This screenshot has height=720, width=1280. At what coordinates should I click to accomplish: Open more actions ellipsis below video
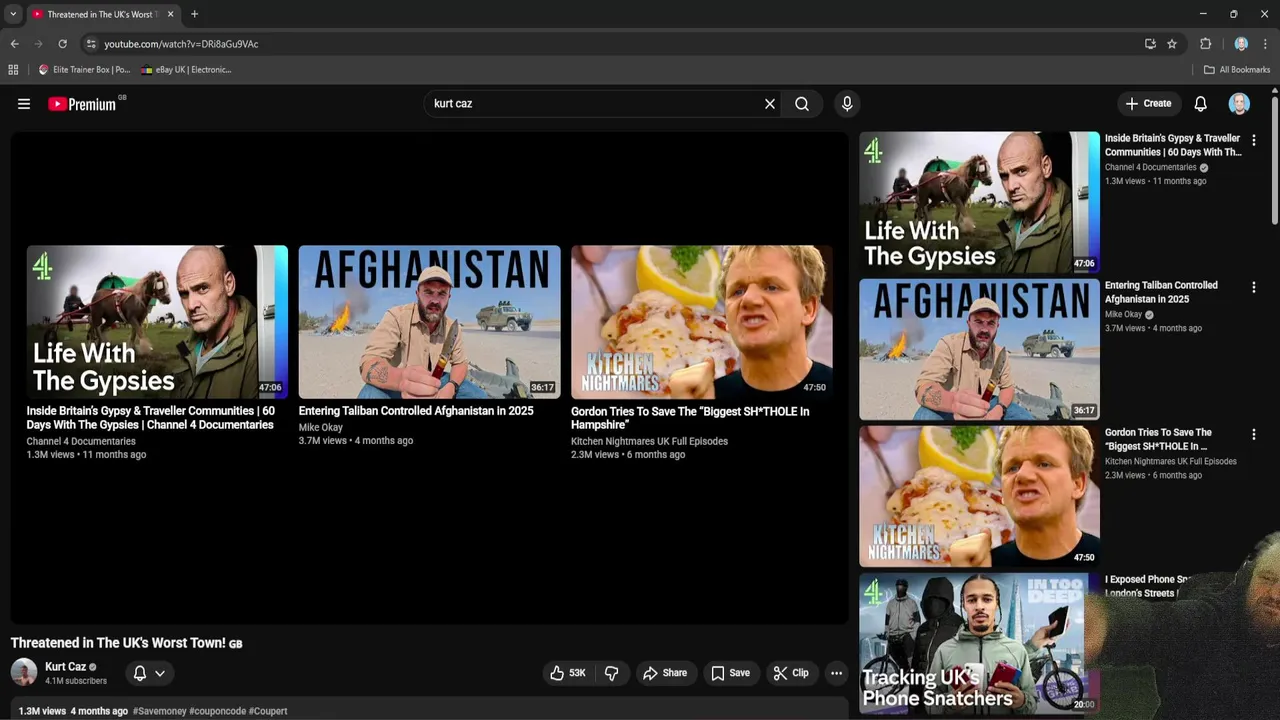pos(837,673)
